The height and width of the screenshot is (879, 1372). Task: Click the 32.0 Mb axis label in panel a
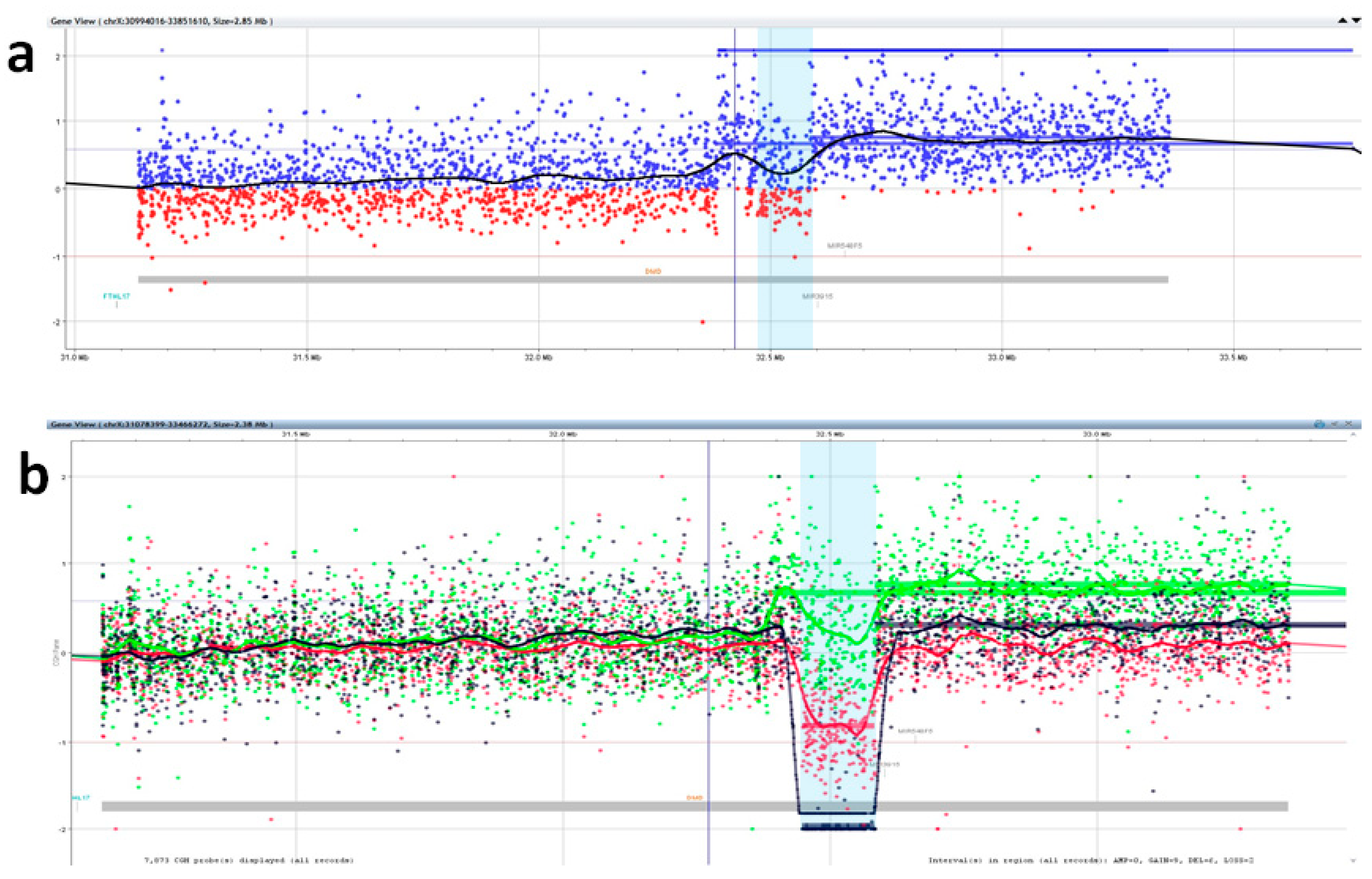point(539,358)
